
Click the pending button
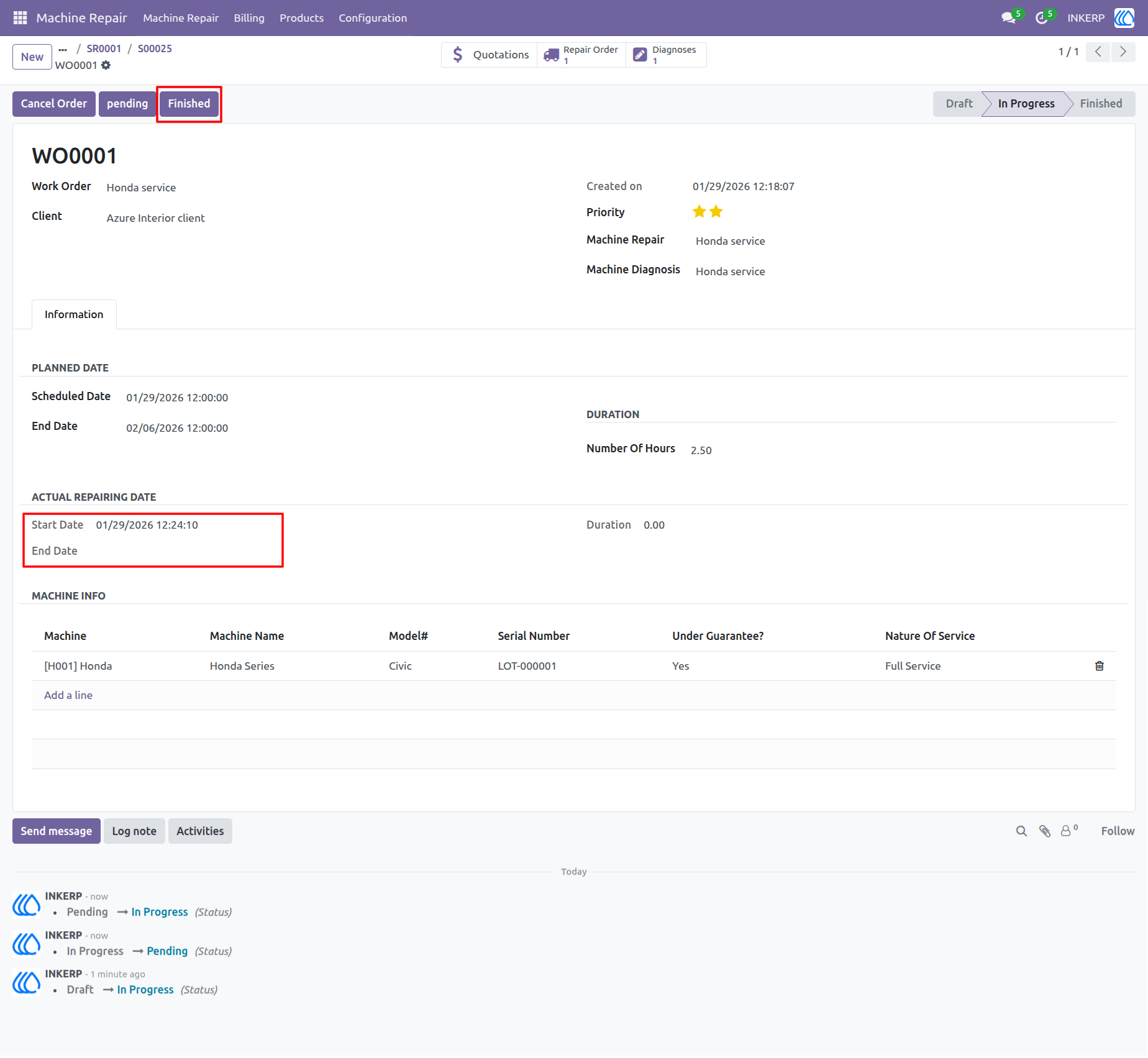127,104
